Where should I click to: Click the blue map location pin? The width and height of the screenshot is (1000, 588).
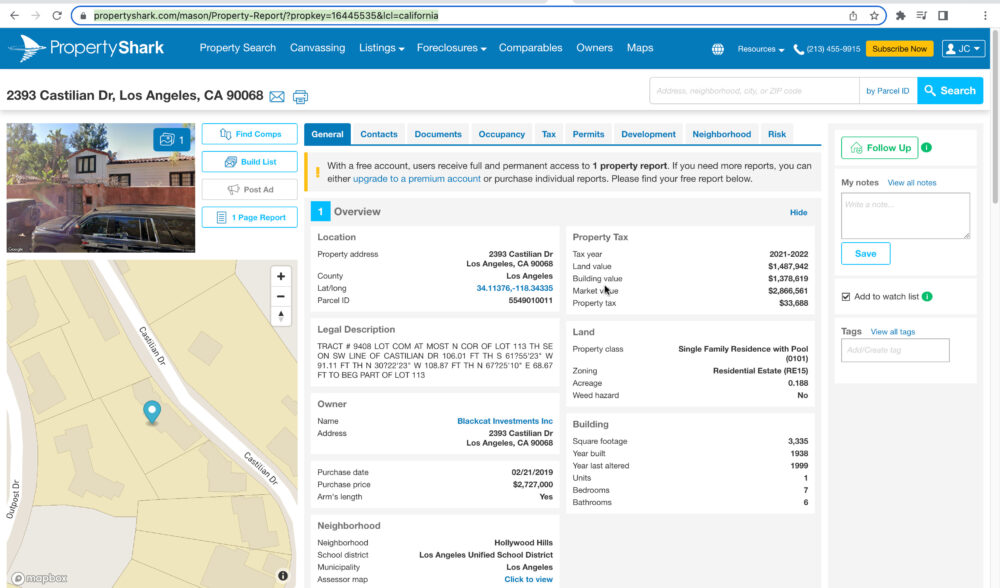click(152, 411)
